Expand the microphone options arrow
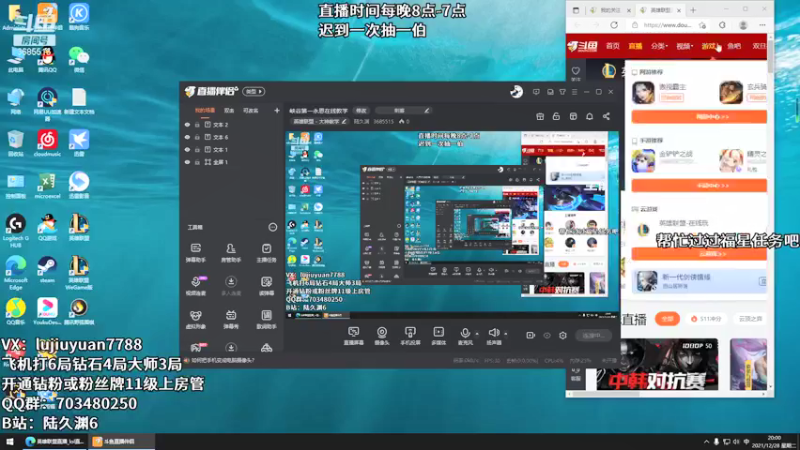 click(477, 334)
